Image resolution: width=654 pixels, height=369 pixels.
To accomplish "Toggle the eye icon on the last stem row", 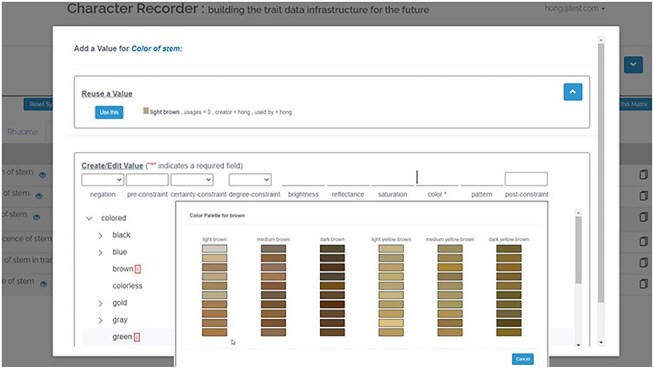I will [x=43, y=284].
